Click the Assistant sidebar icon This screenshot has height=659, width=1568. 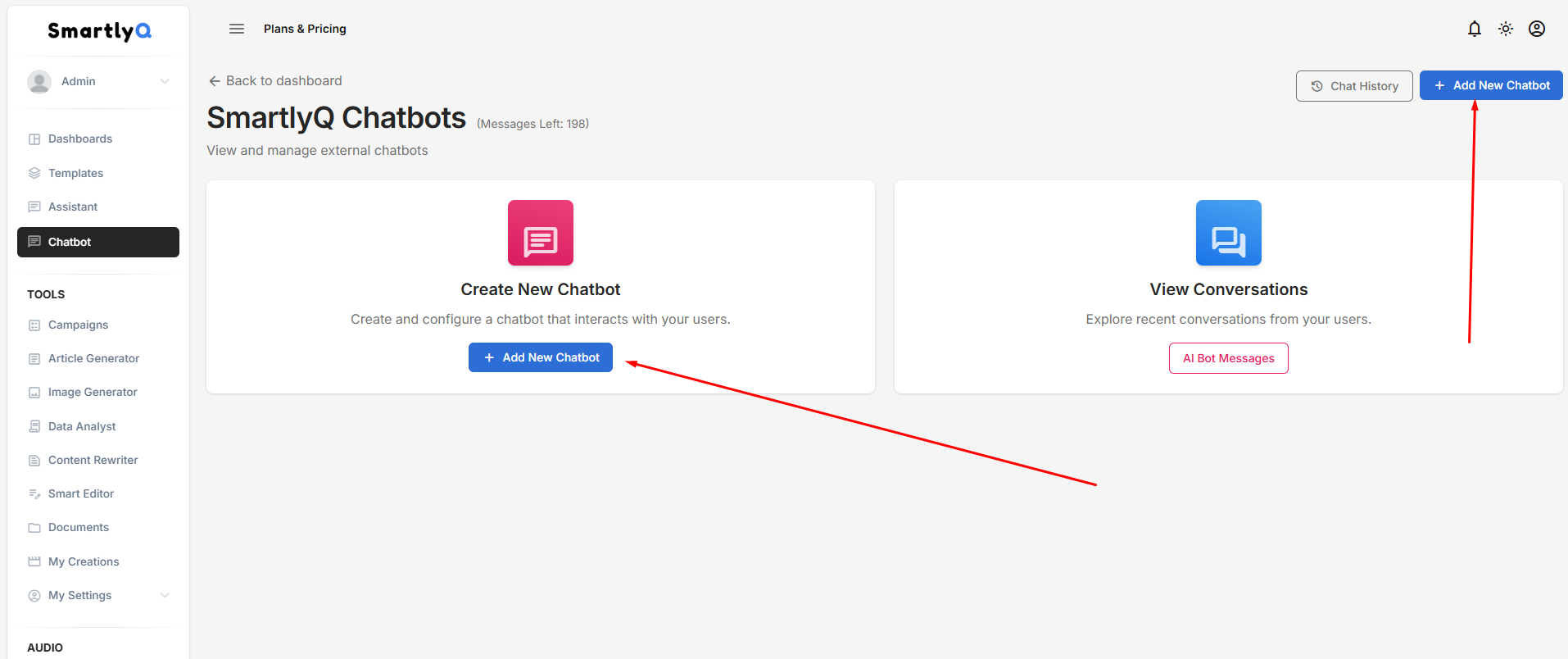click(34, 207)
